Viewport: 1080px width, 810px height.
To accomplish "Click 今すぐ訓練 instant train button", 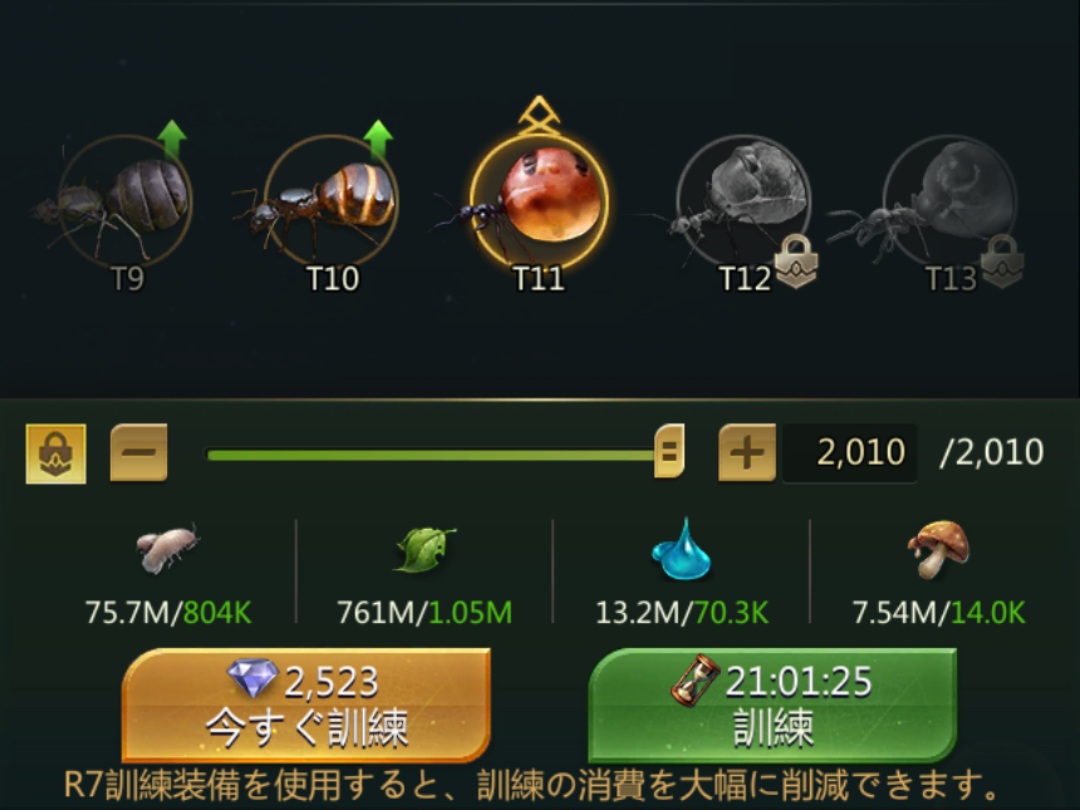I will pyautogui.click(x=307, y=705).
